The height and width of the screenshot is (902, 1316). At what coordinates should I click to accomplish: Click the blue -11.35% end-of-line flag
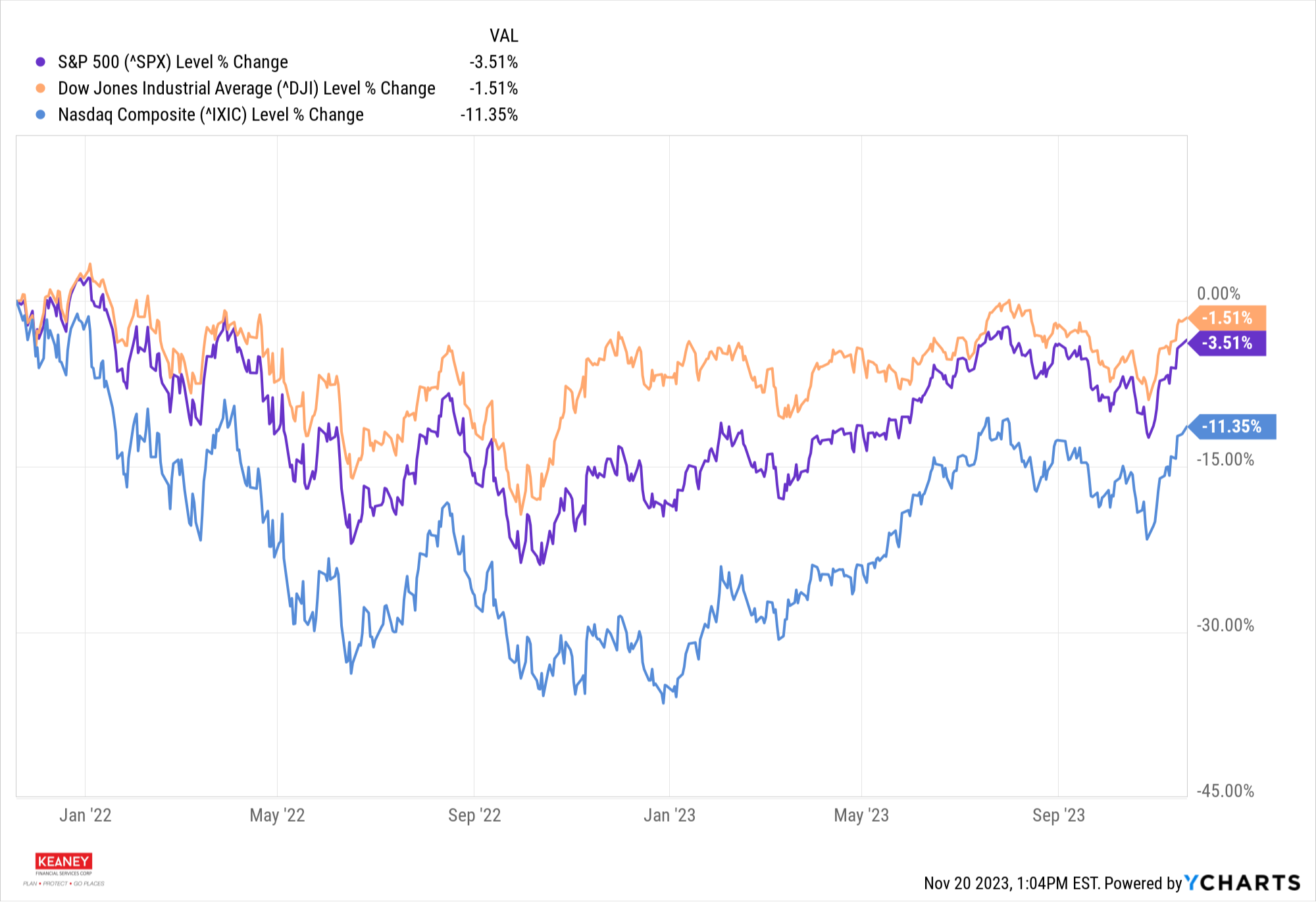1232,426
